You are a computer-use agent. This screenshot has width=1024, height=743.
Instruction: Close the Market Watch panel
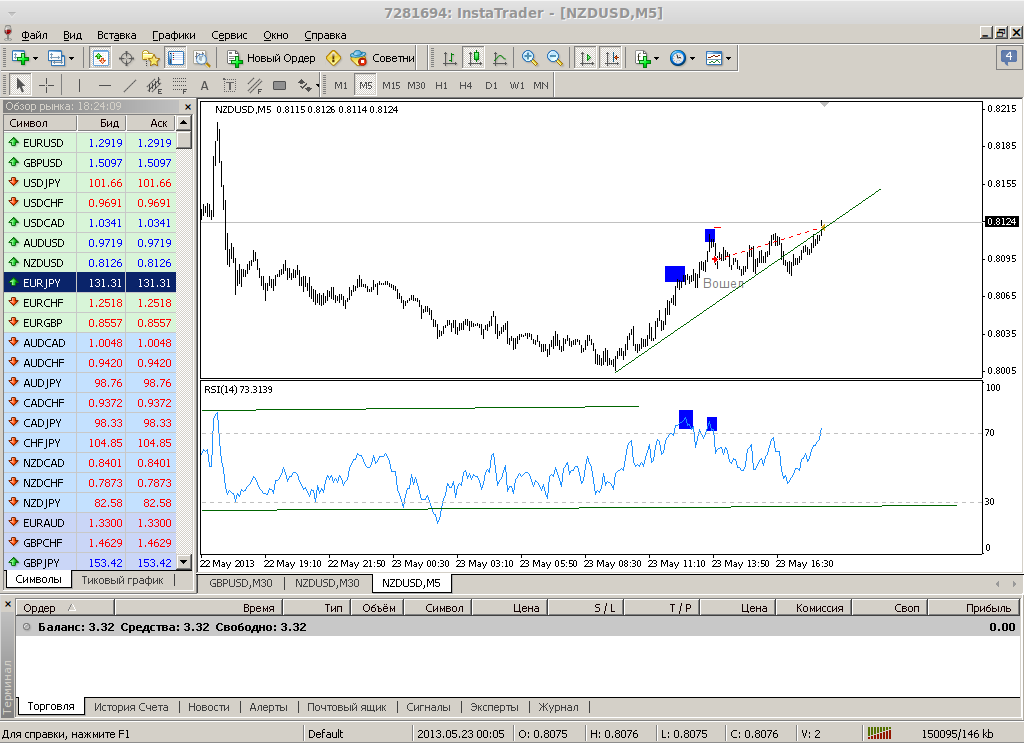click(188, 106)
